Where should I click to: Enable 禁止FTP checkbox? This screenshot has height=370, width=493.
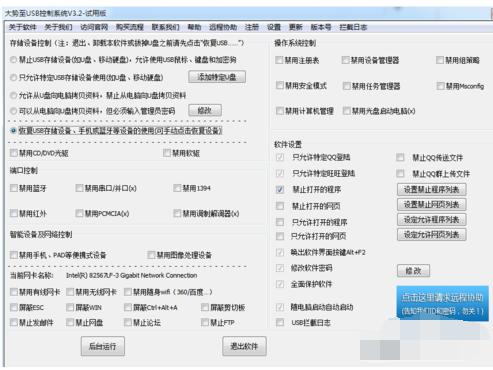click(205, 322)
